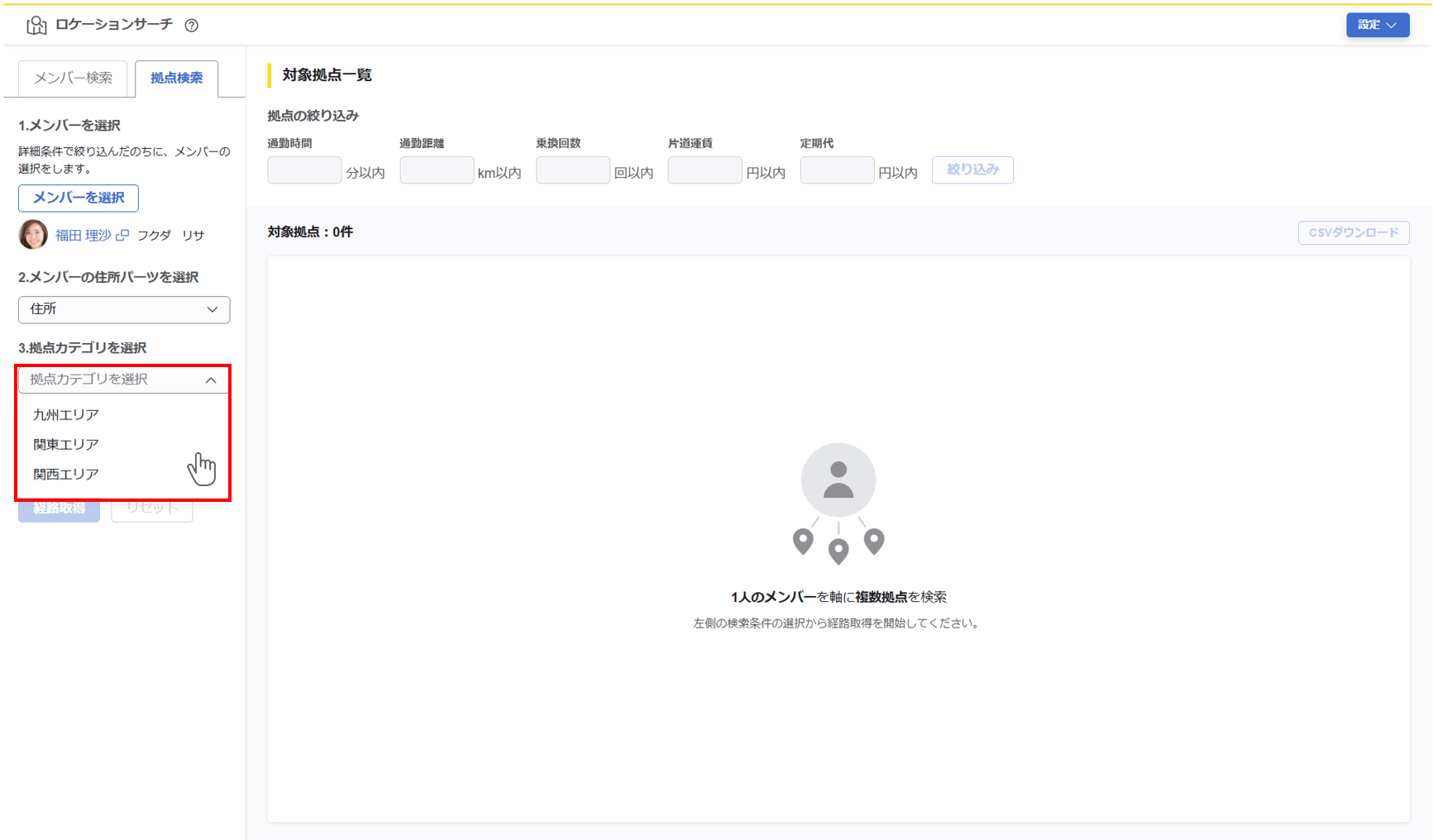
Task: Expand the 住所 address parts dropdown
Action: pyautogui.click(x=124, y=309)
